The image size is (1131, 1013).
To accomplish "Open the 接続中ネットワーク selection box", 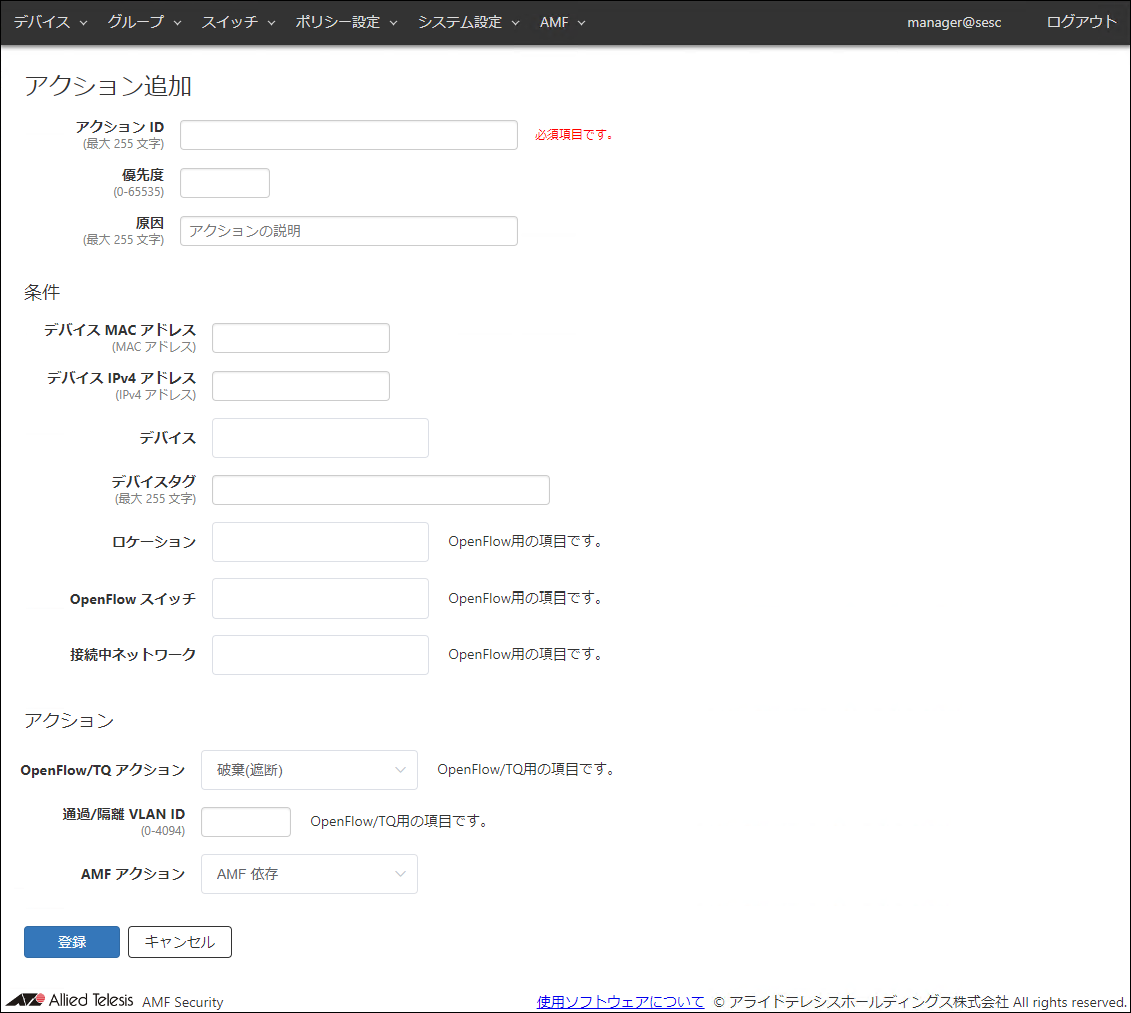I will click(x=320, y=654).
